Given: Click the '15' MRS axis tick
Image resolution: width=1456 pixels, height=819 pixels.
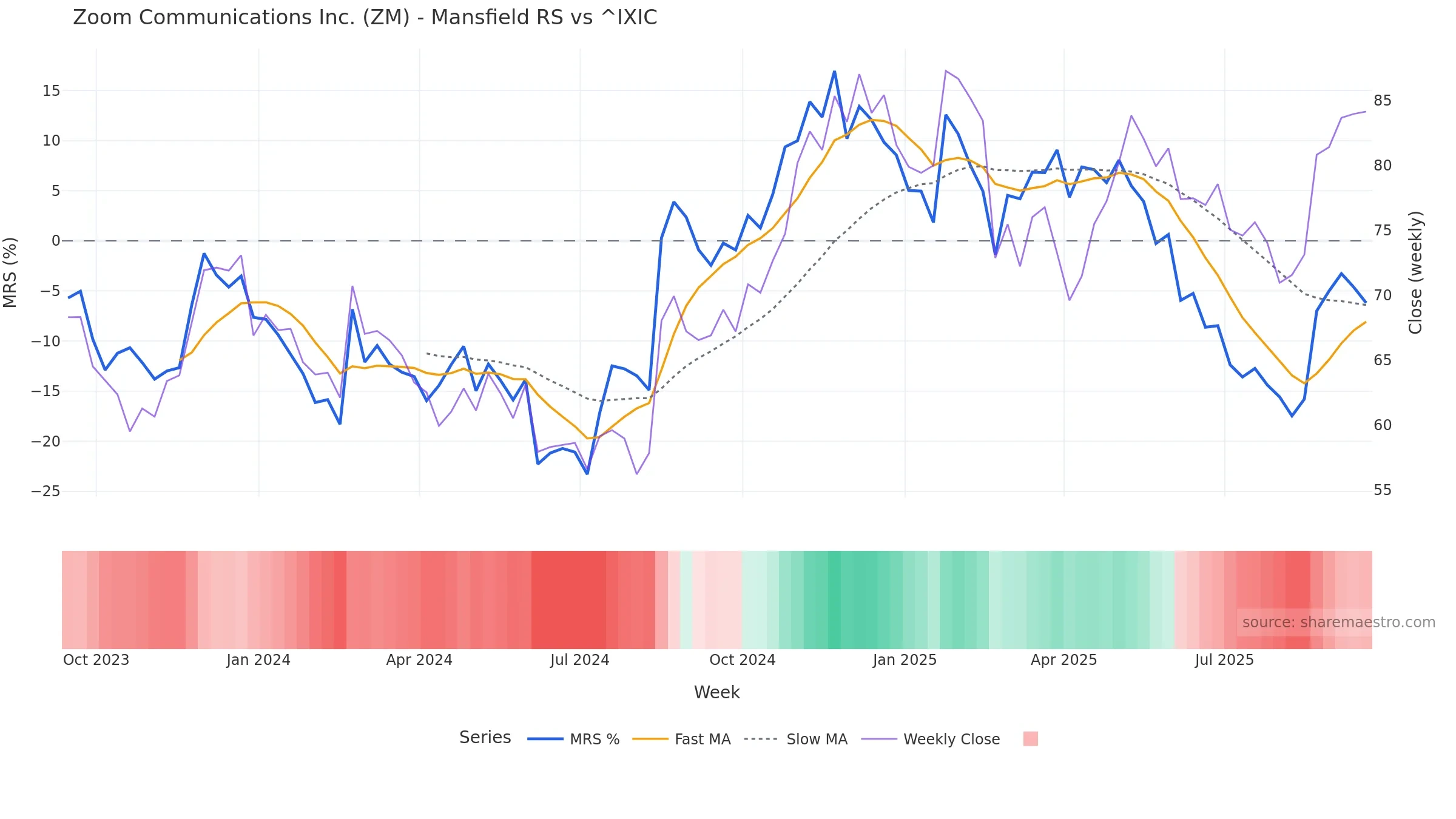Looking at the screenshot, I should click(x=51, y=91).
